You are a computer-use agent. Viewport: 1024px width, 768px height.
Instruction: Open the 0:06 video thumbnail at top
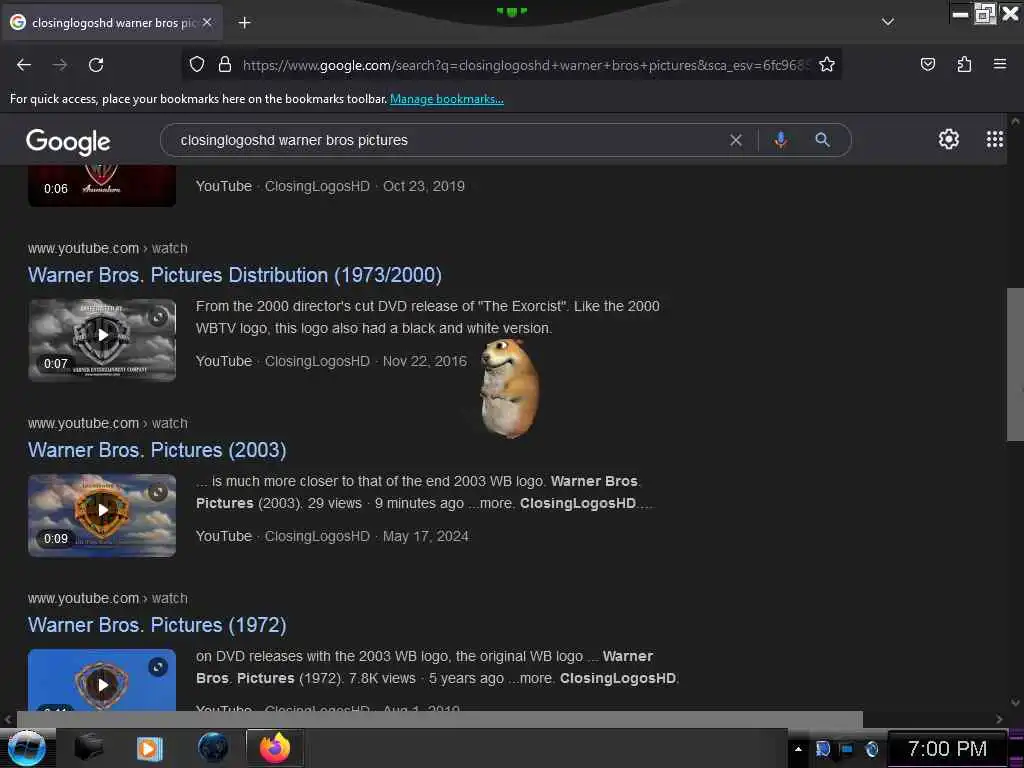(x=102, y=185)
